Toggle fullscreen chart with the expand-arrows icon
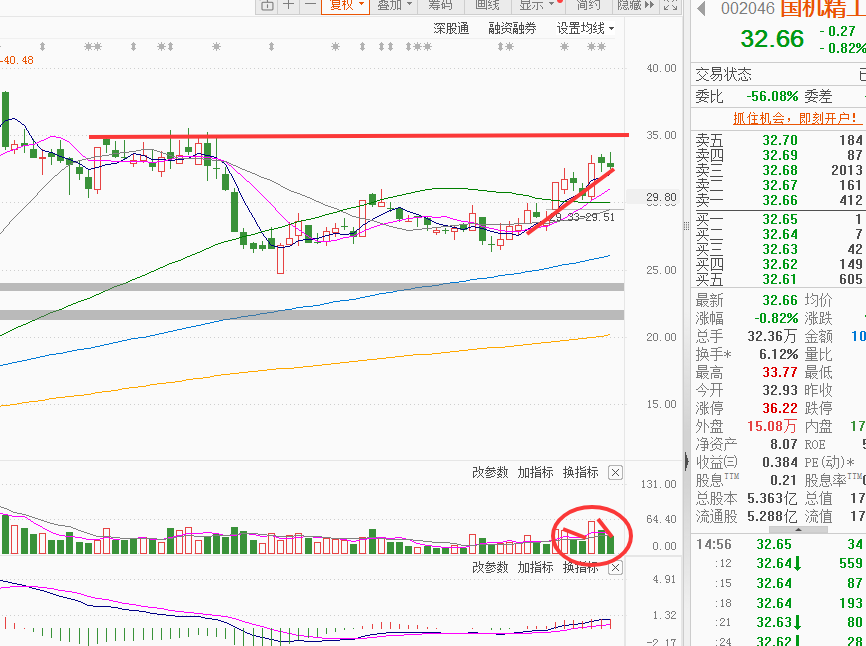This screenshot has width=866, height=646. click(x=670, y=6)
